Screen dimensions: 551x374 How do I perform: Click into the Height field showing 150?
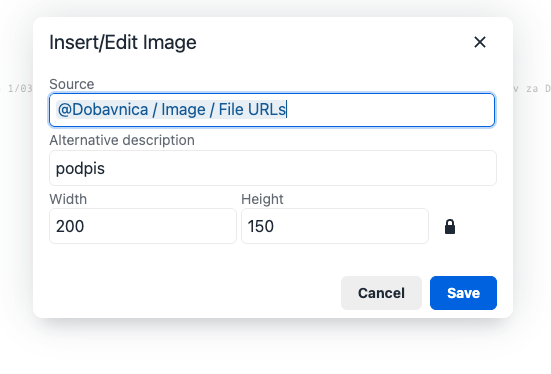(x=335, y=226)
